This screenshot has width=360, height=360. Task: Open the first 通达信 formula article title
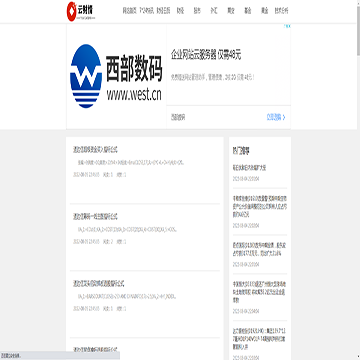(95, 150)
